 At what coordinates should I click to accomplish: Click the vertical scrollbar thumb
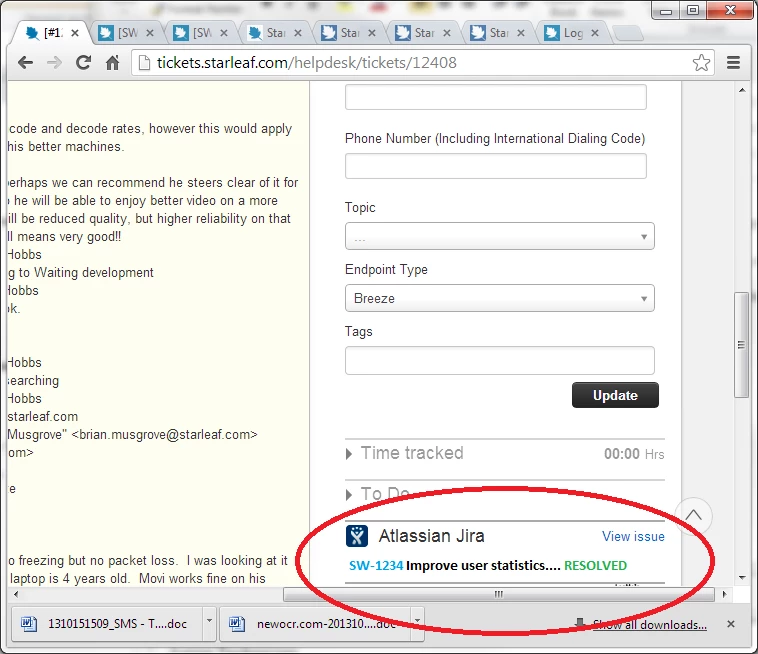click(741, 345)
